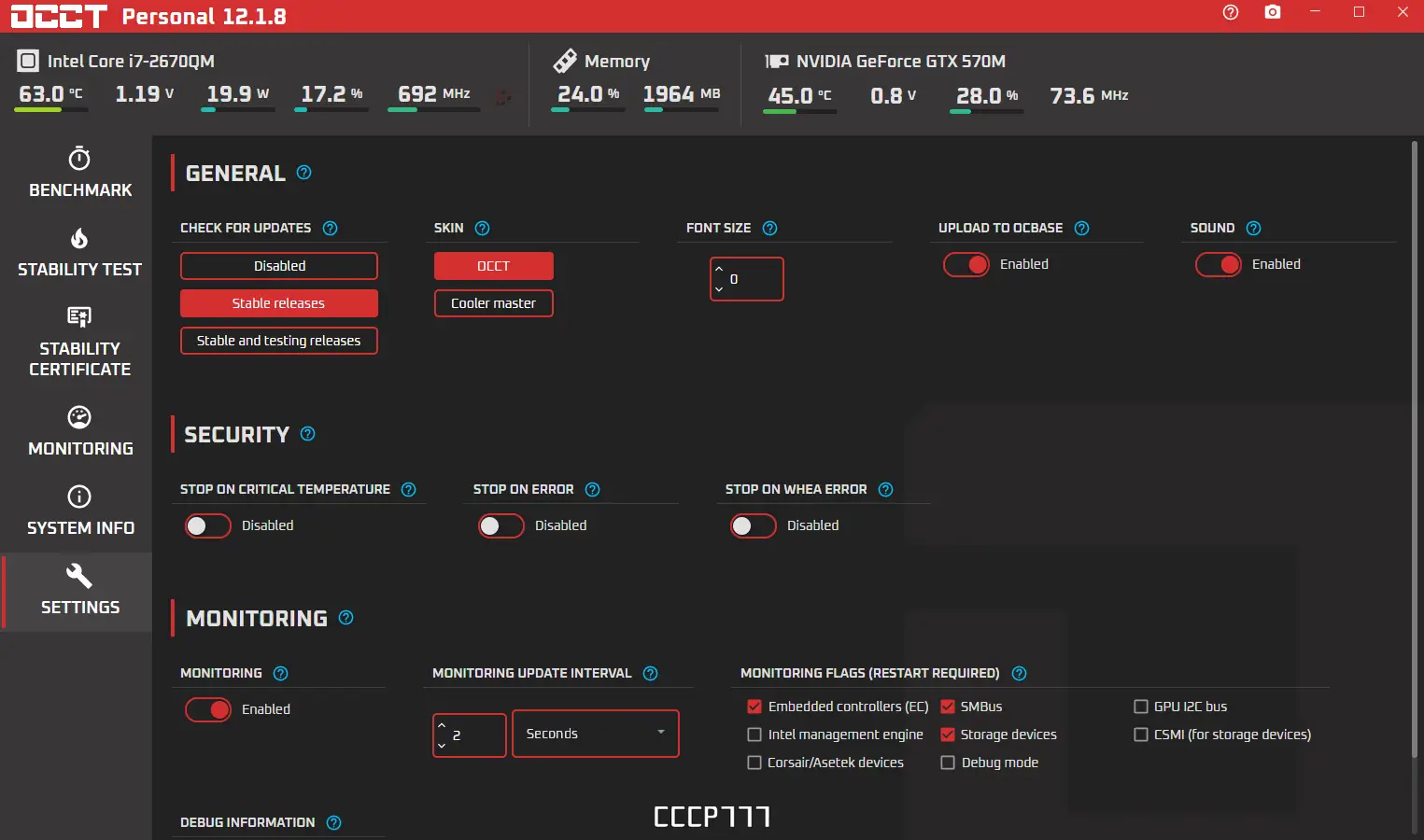The image size is (1424, 840).
Task: Open the System Info page
Action: click(80, 511)
